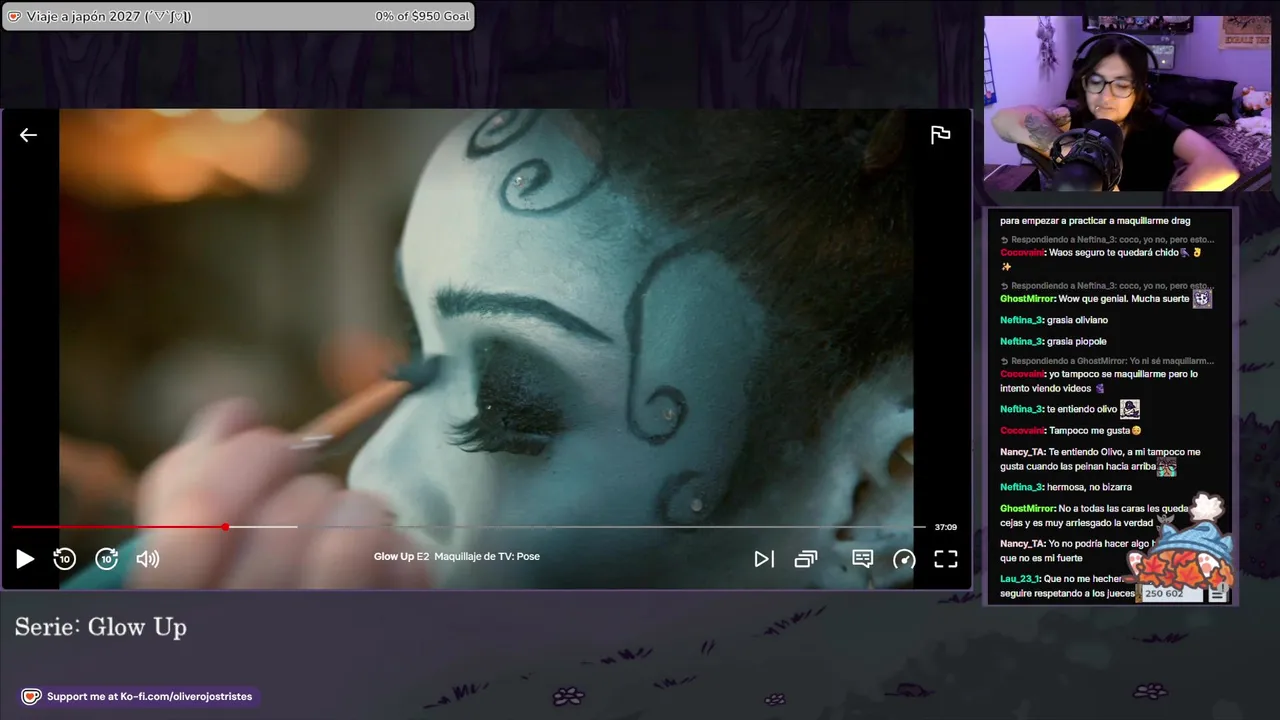Click the Viaje a japón 2027 goal title

(108, 16)
